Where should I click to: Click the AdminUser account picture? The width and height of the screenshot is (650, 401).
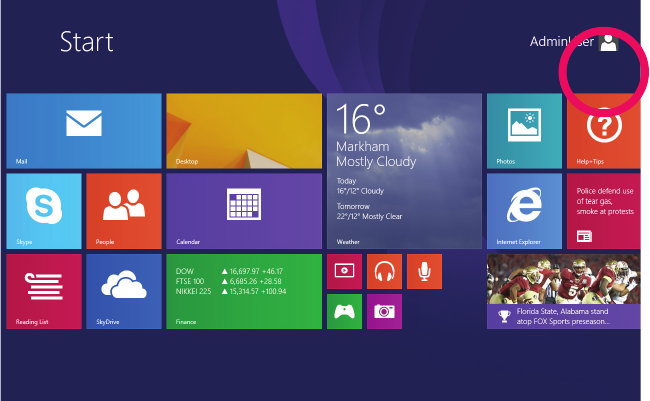point(609,42)
